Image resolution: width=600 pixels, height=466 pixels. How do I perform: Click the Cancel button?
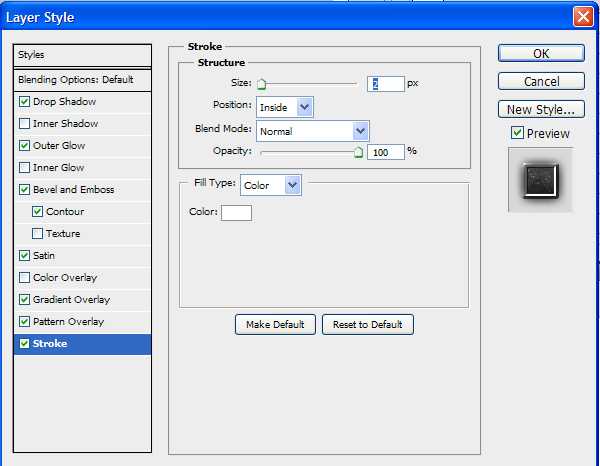pos(541,81)
